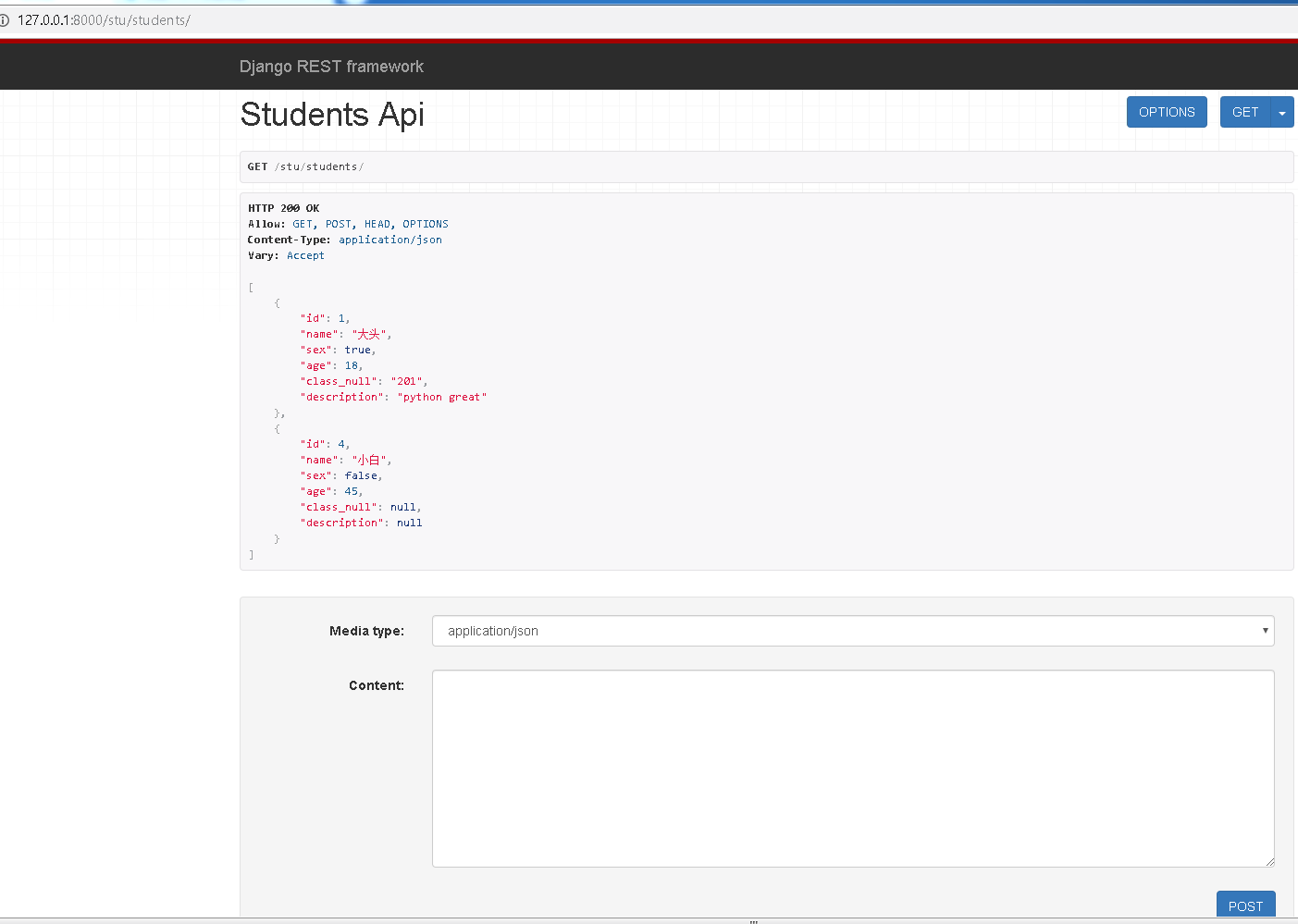Click the "description": null line
1298x924 pixels.
point(361,523)
